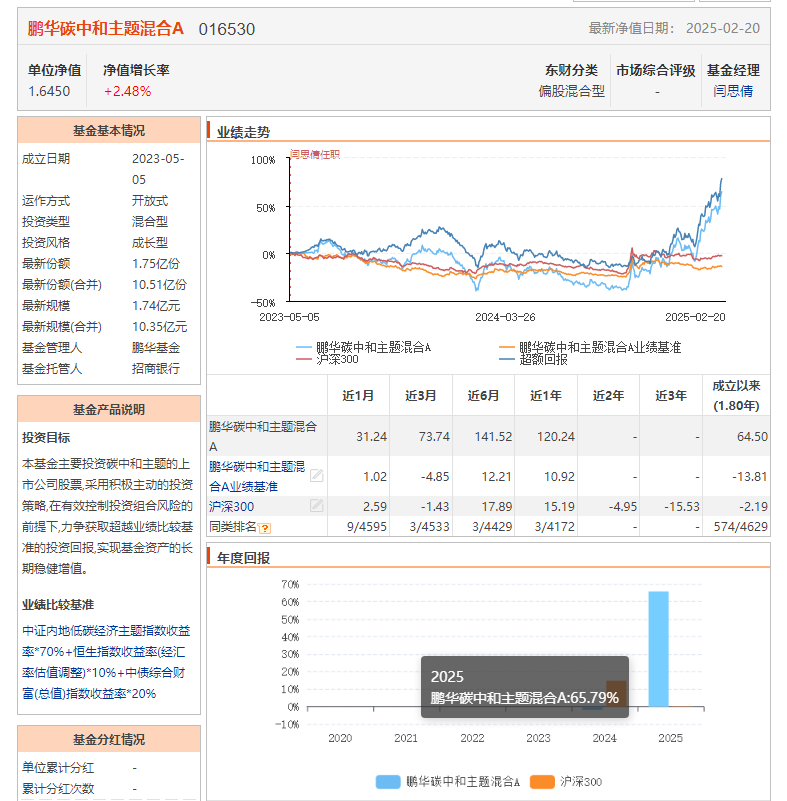Open the question mark help icon next to 同类排名

tap(265, 528)
